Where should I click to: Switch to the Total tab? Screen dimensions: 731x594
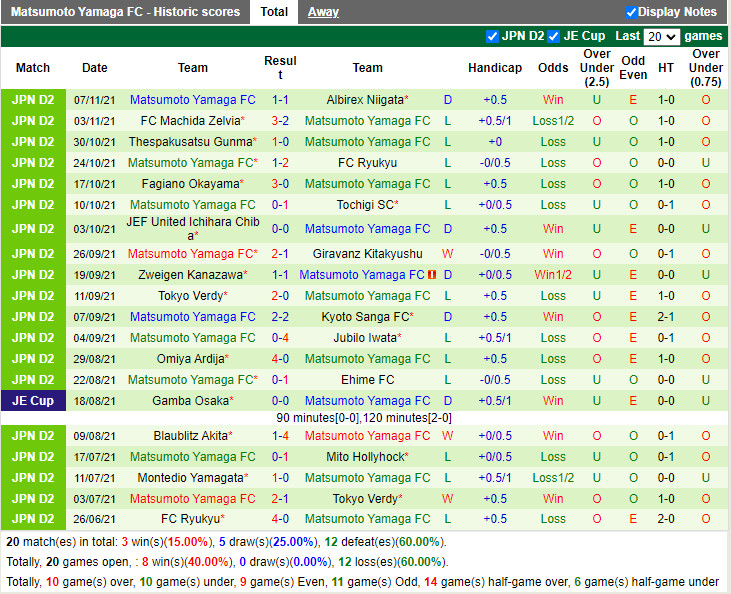coord(274,12)
